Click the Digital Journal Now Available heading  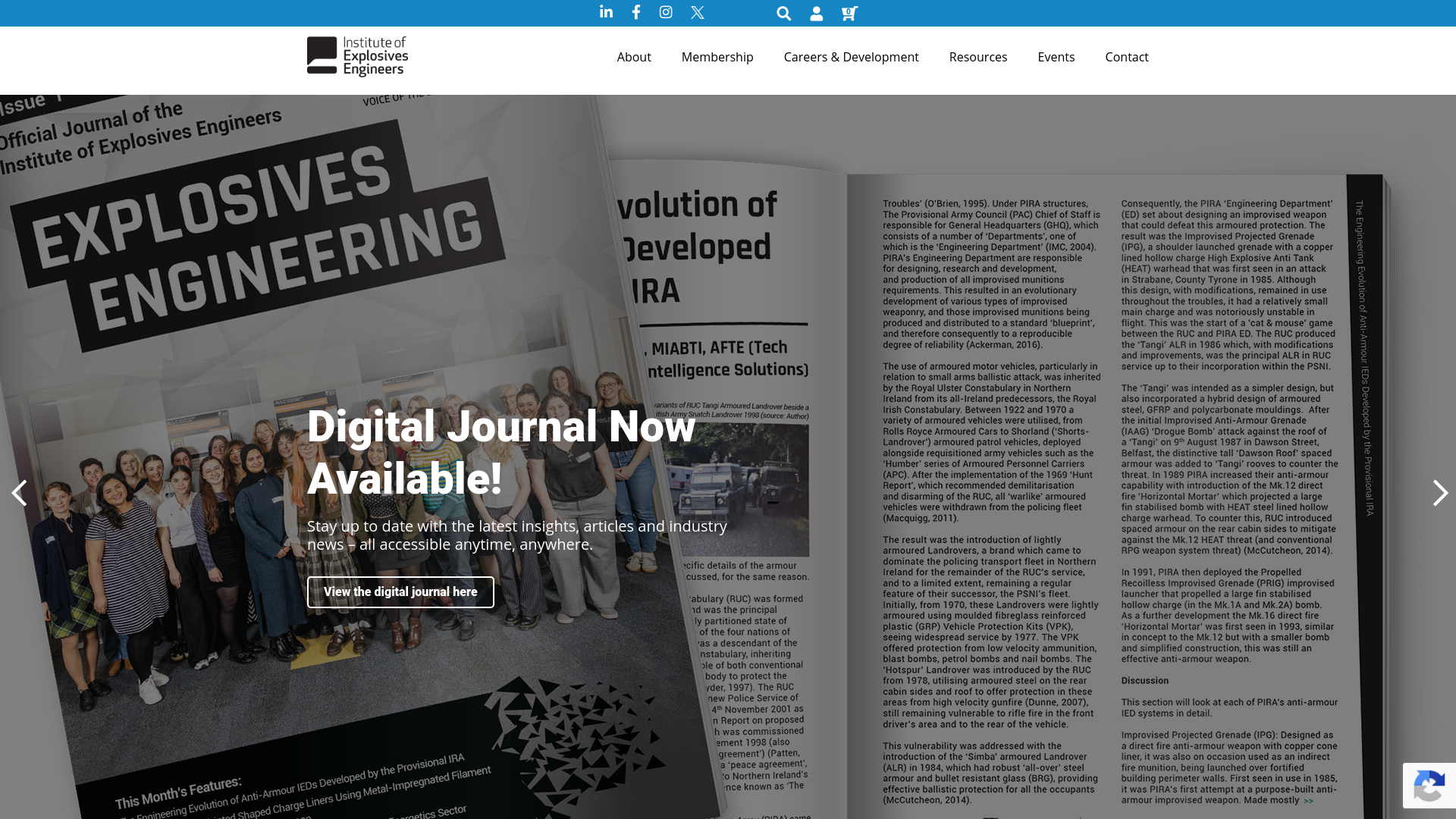pyautogui.click(x=501, y=453)
